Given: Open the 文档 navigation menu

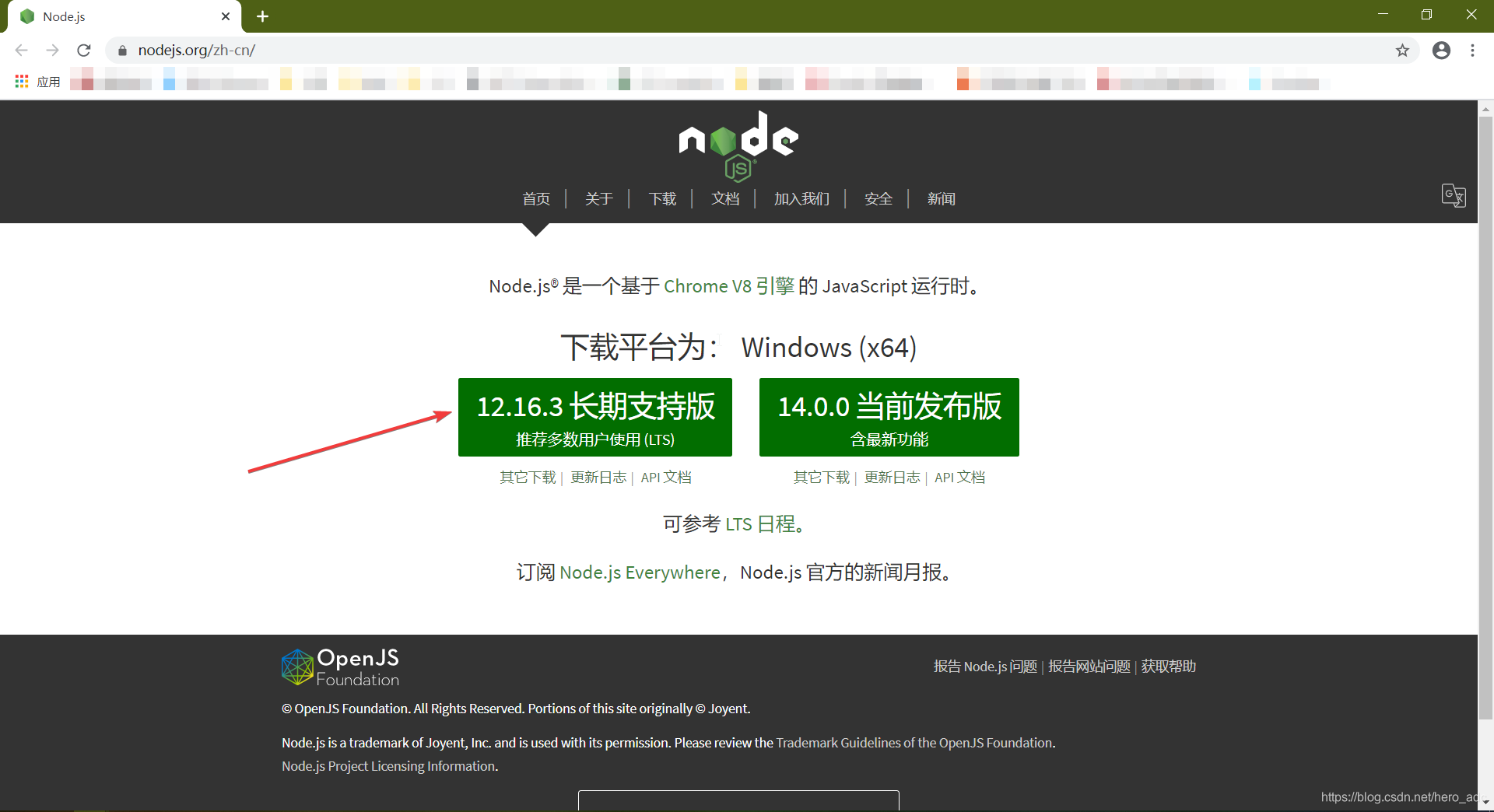Looking at the screenshot, I should pos(725,199).
